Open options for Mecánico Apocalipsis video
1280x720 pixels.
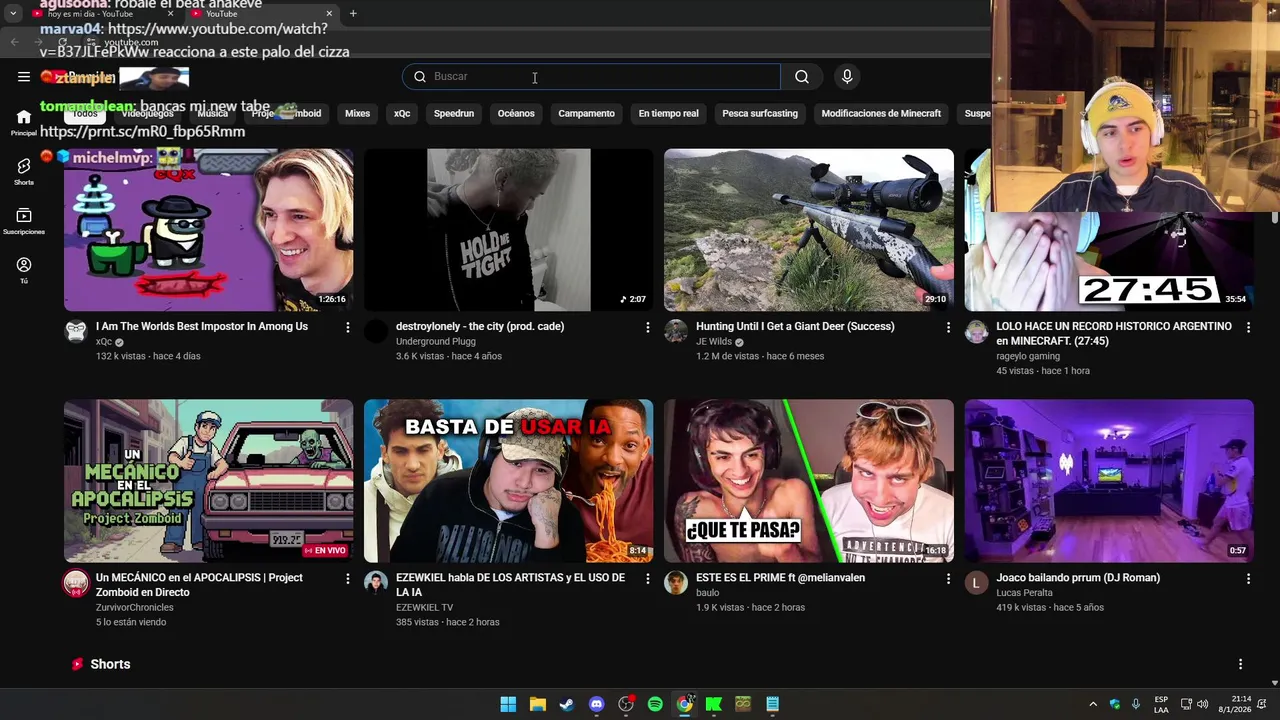[348, 578]
